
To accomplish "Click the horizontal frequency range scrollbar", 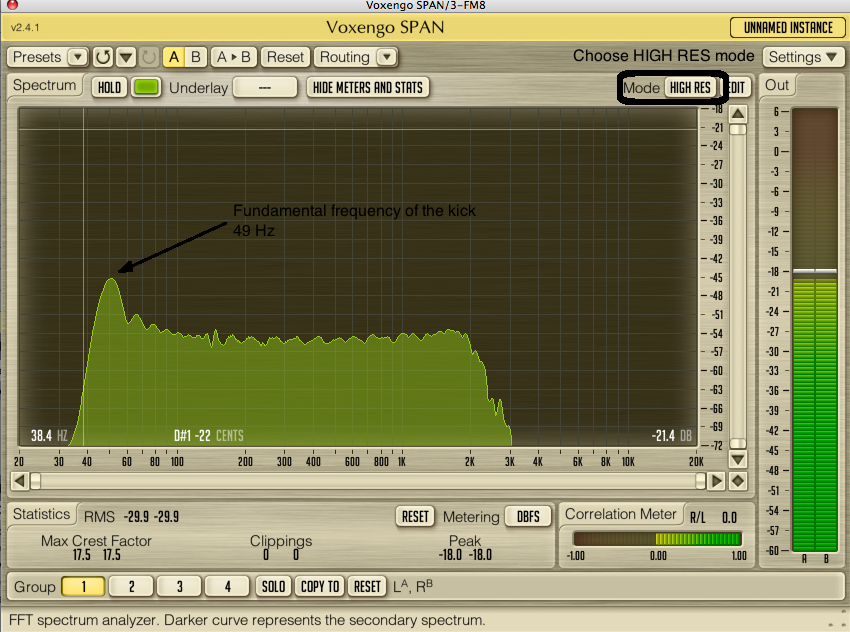I will click(368, 481).
